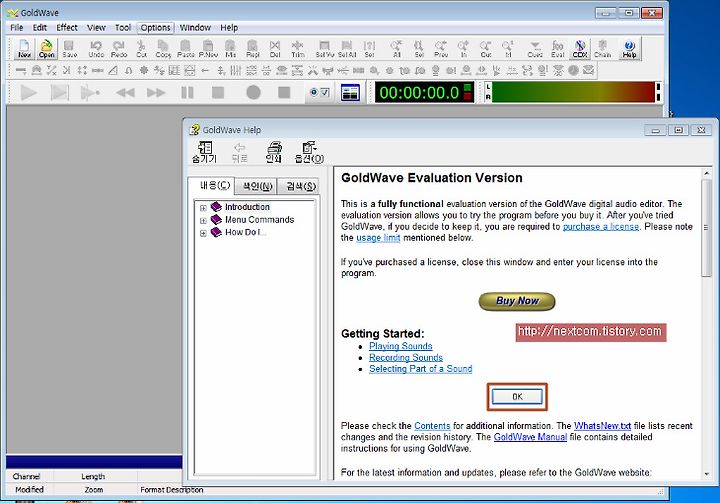Click the Rewind playback button
This screenshot has width=720, height=503.
pyautogui.click(x=125, y=92)
